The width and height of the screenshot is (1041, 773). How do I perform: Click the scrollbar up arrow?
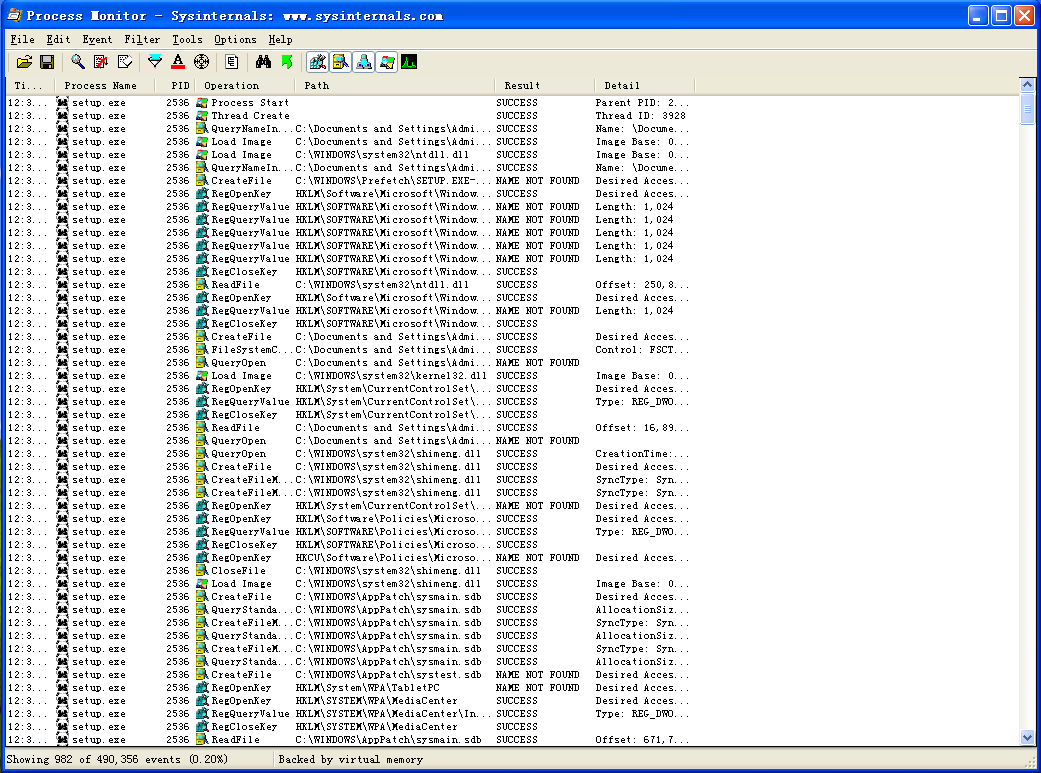[1027, 85]
